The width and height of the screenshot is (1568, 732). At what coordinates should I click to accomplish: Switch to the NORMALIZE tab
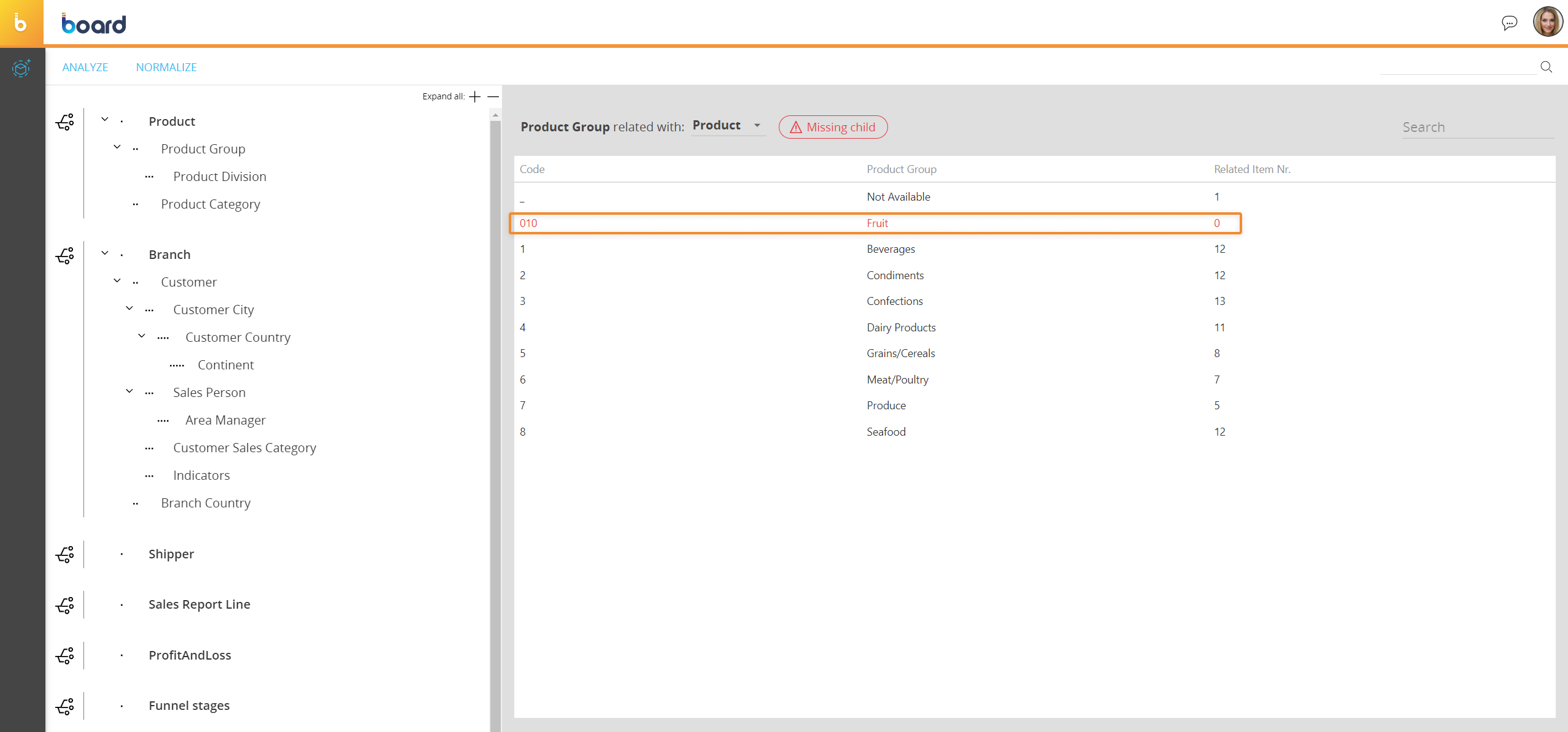[x=166, y=67]
